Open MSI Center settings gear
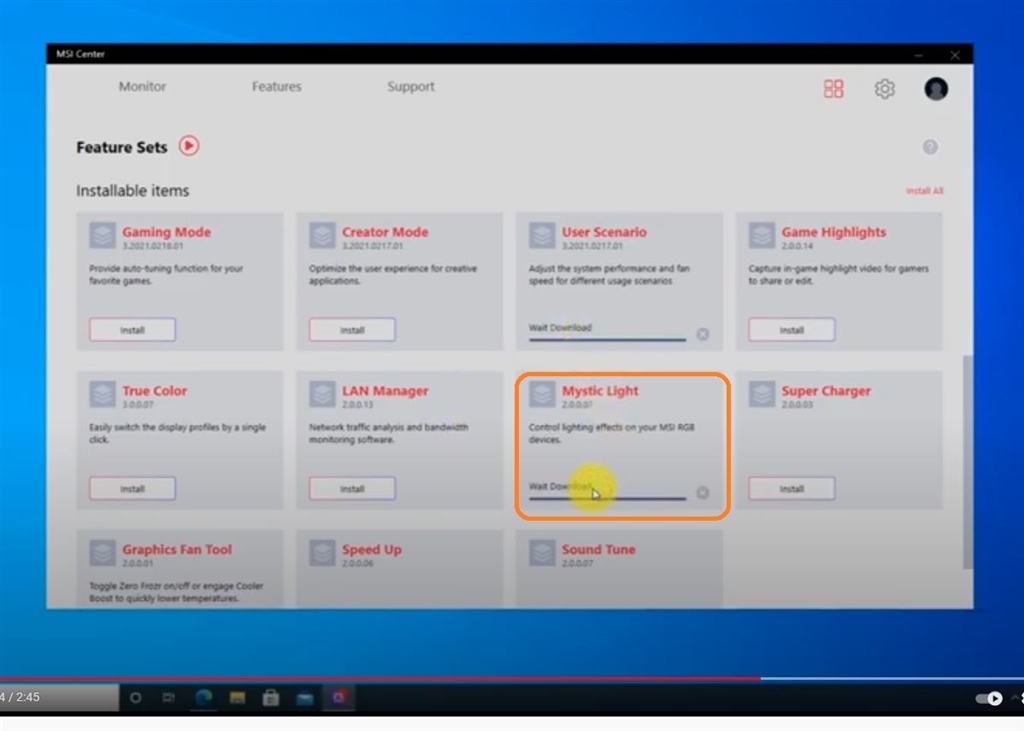This screenshot has width=1024, height=731. click(884, 89)
